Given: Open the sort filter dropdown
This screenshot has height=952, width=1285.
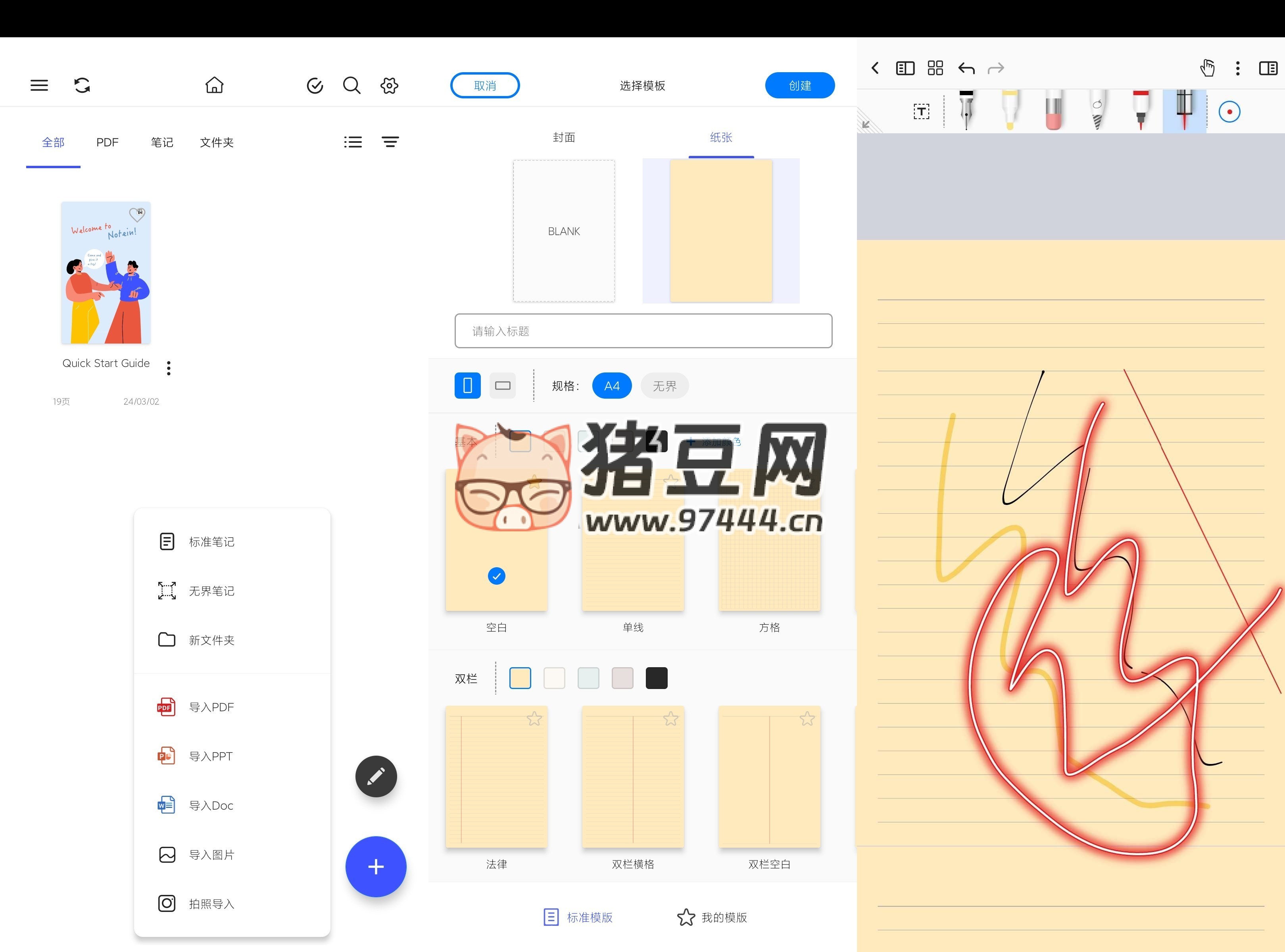Looking at the screenshot, I should tap(390, 142).
